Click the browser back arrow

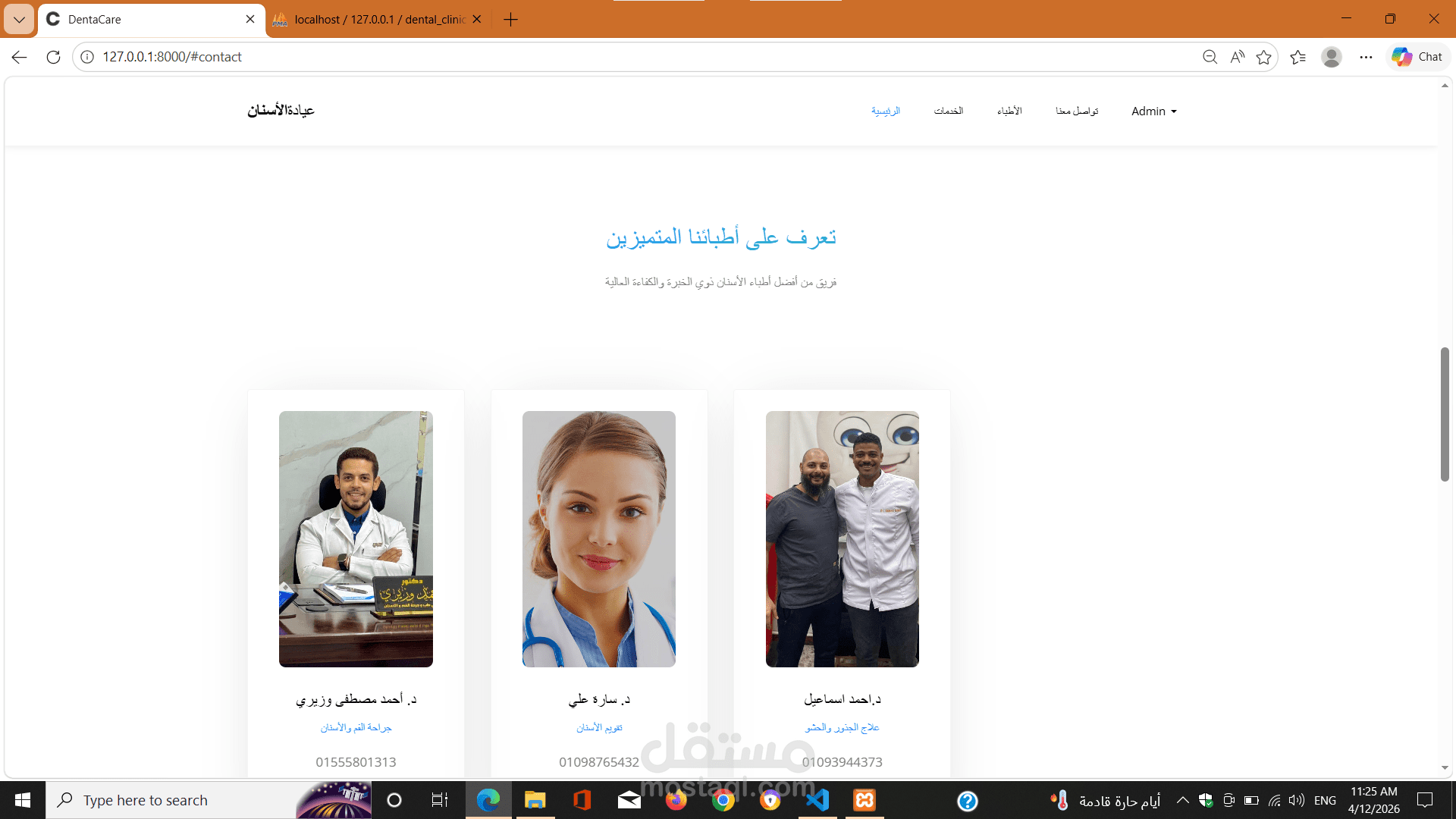[20, 57]
